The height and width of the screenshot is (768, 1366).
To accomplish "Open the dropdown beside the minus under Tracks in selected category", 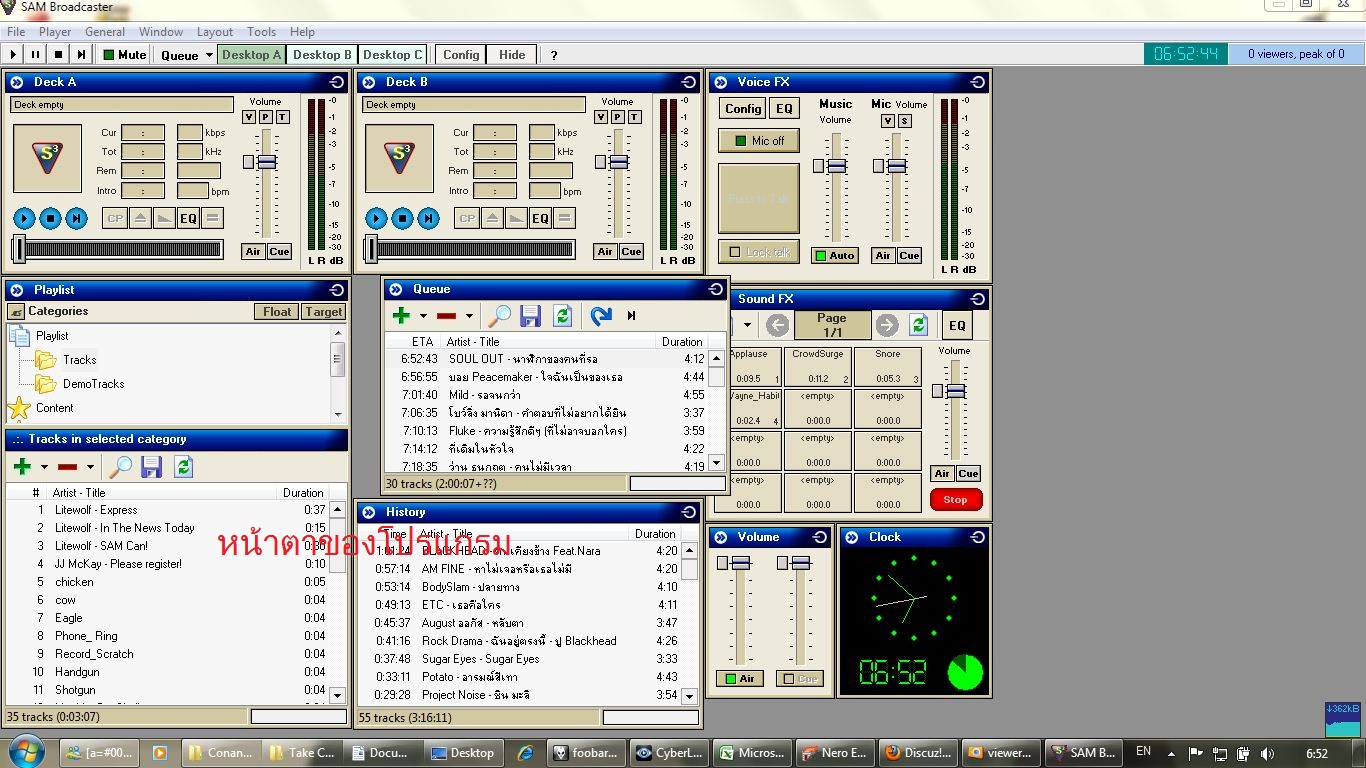I will [x=90, y=467].
